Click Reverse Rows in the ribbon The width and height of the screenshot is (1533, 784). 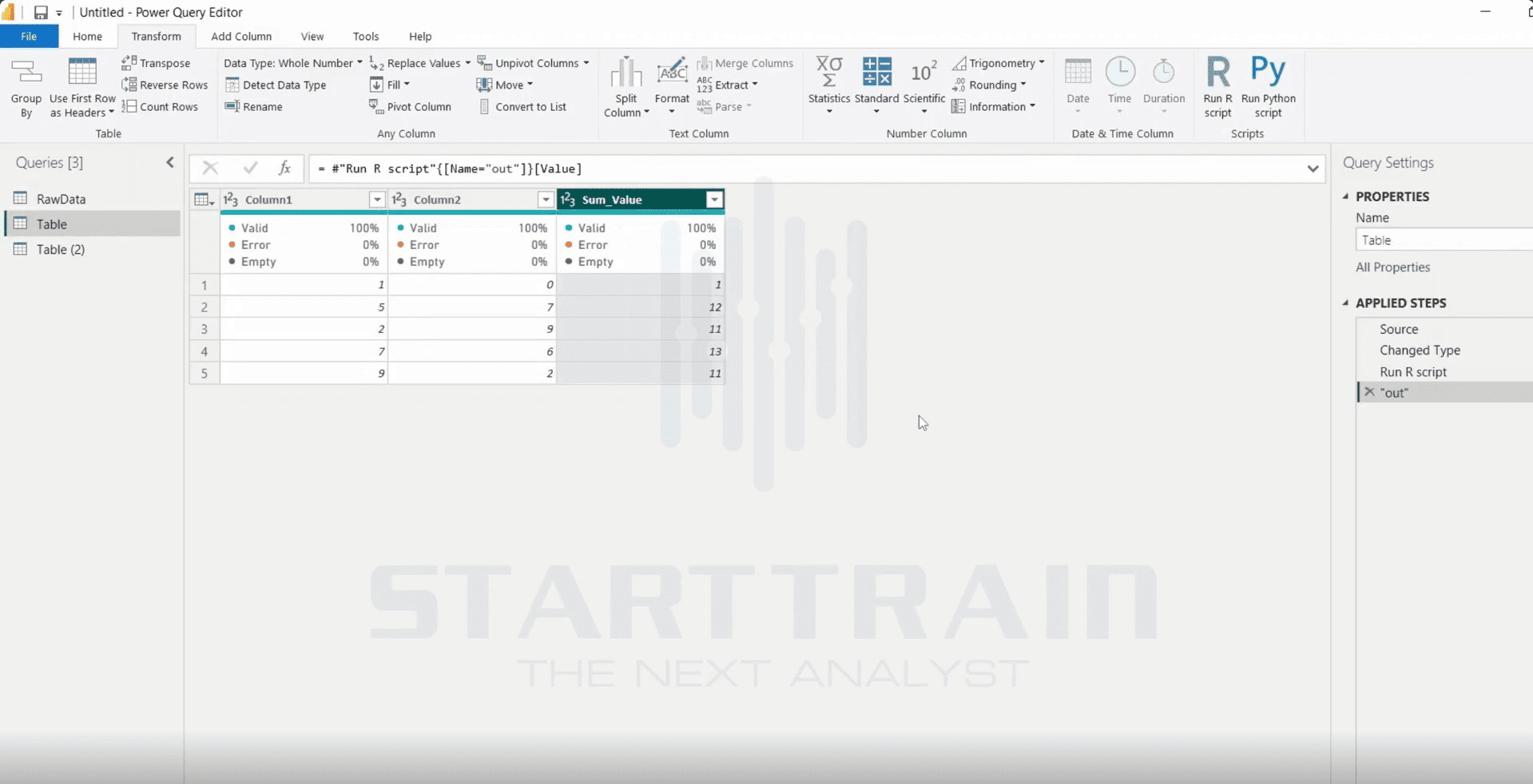(165, 85)
